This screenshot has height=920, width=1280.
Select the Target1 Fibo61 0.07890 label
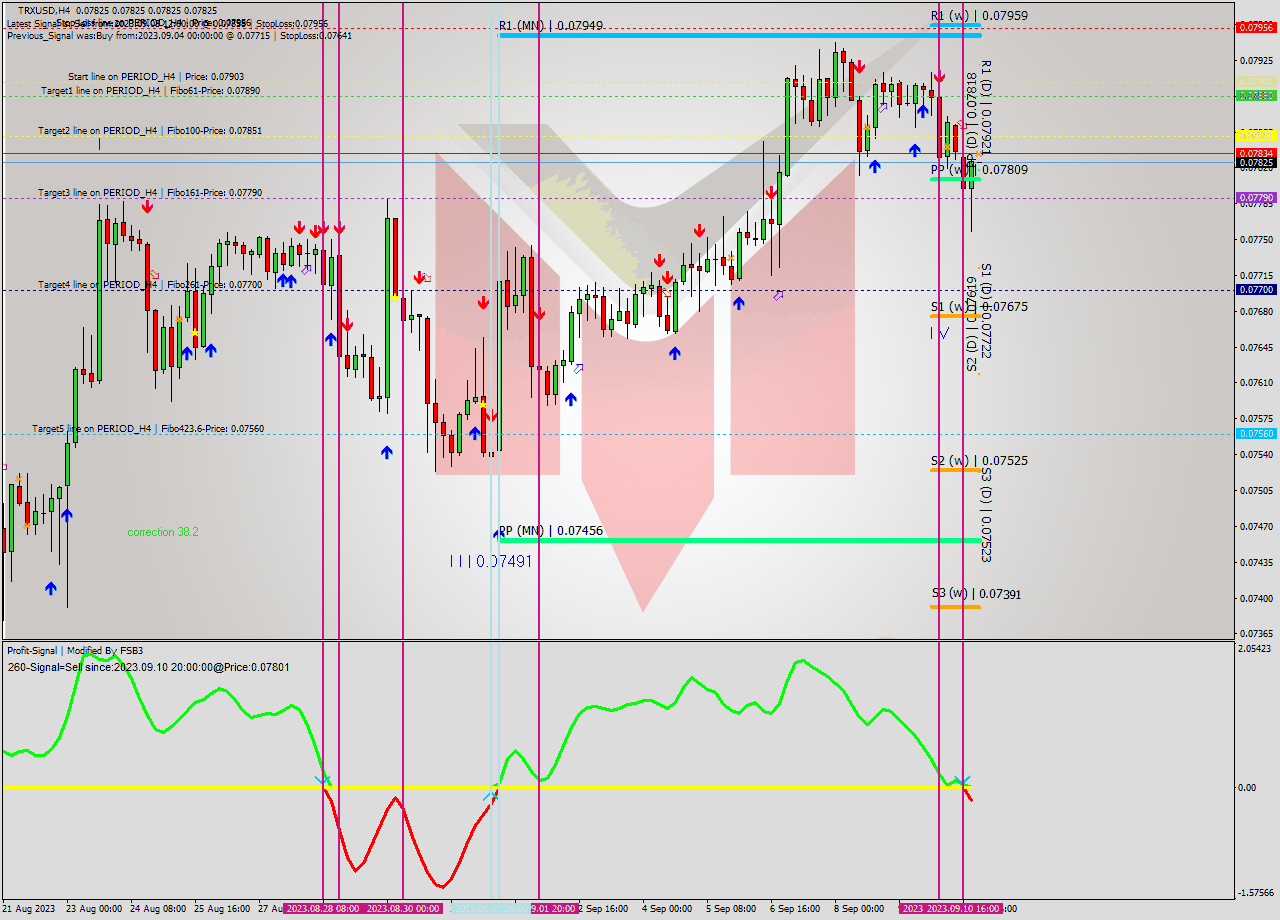point(150,90)
